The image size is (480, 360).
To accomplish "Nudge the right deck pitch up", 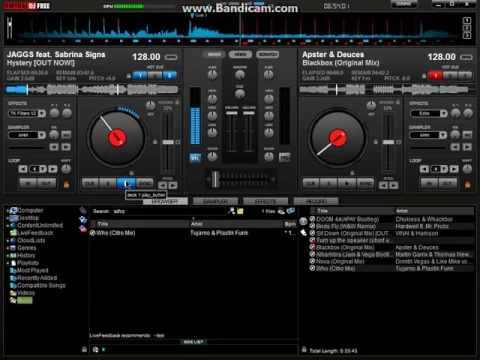I will pyautogui.click(x=394, y=185).
